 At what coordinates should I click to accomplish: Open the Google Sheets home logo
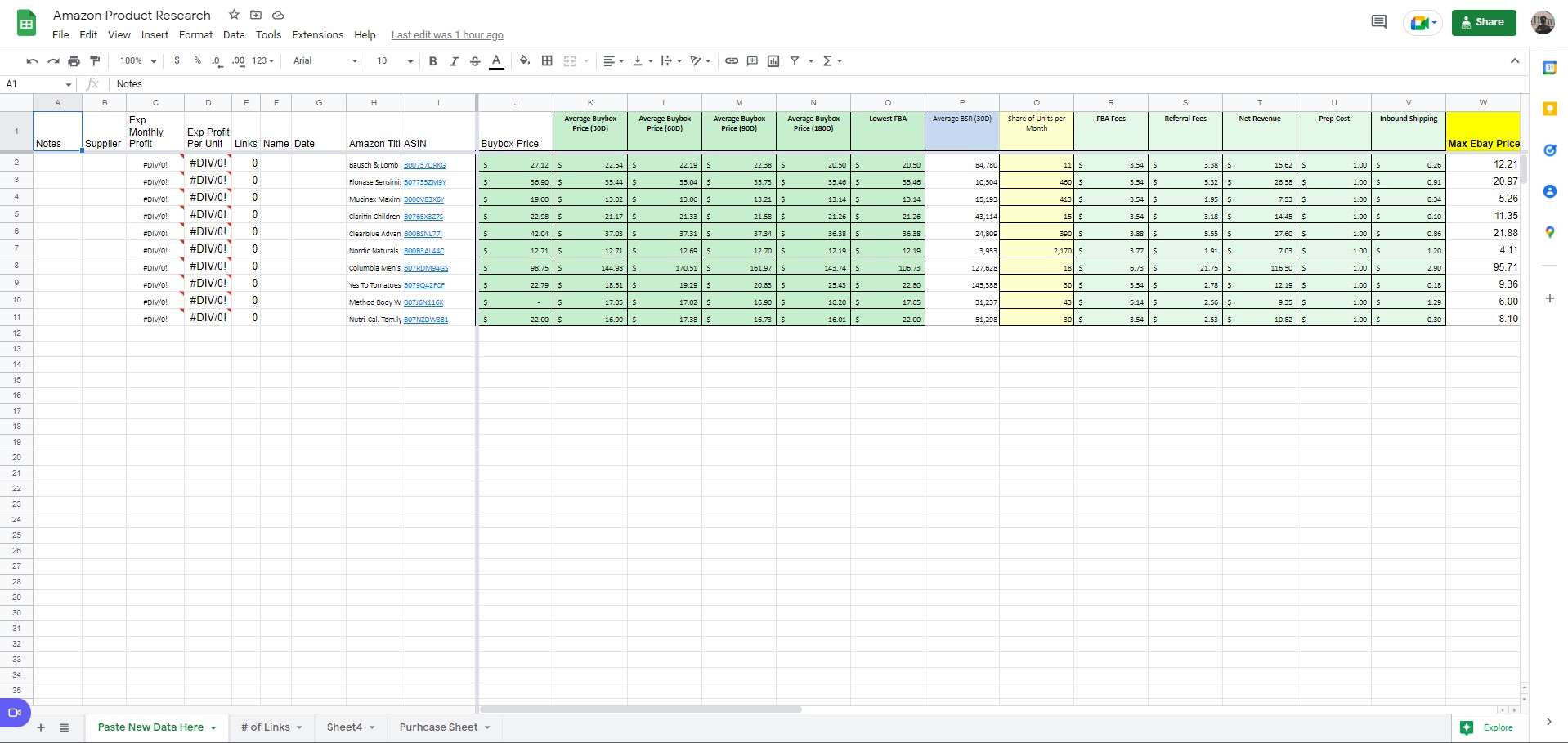(27, 23)
